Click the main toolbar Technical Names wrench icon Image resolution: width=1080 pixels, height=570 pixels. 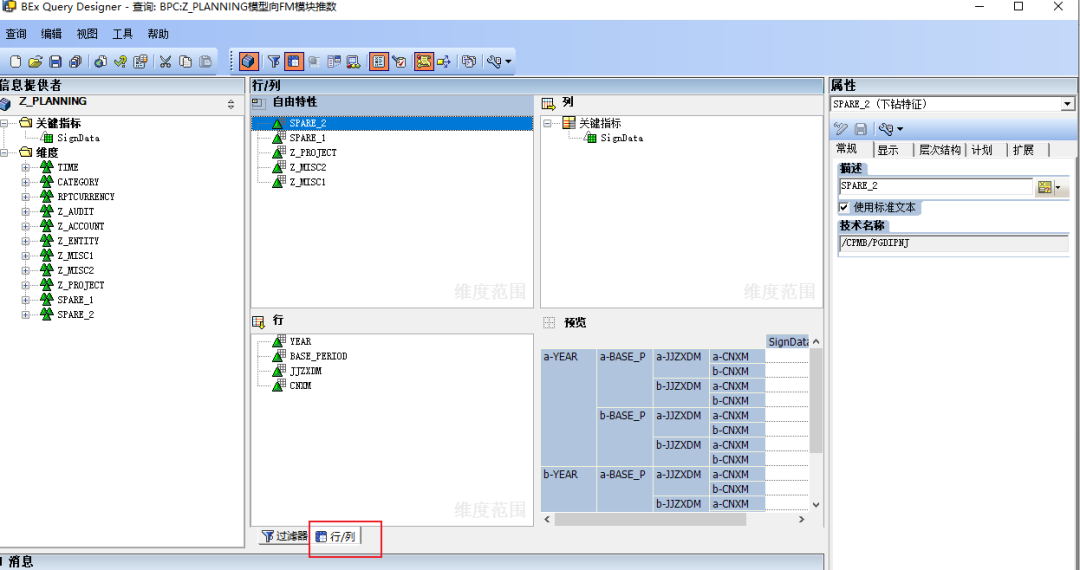pyautogui.click(x=493, y=62)
